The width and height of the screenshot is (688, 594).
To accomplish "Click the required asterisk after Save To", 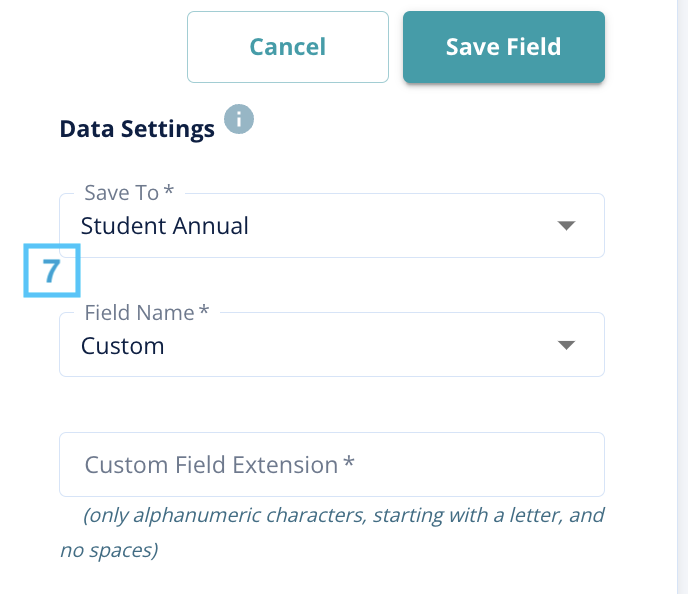I will 169,192.
